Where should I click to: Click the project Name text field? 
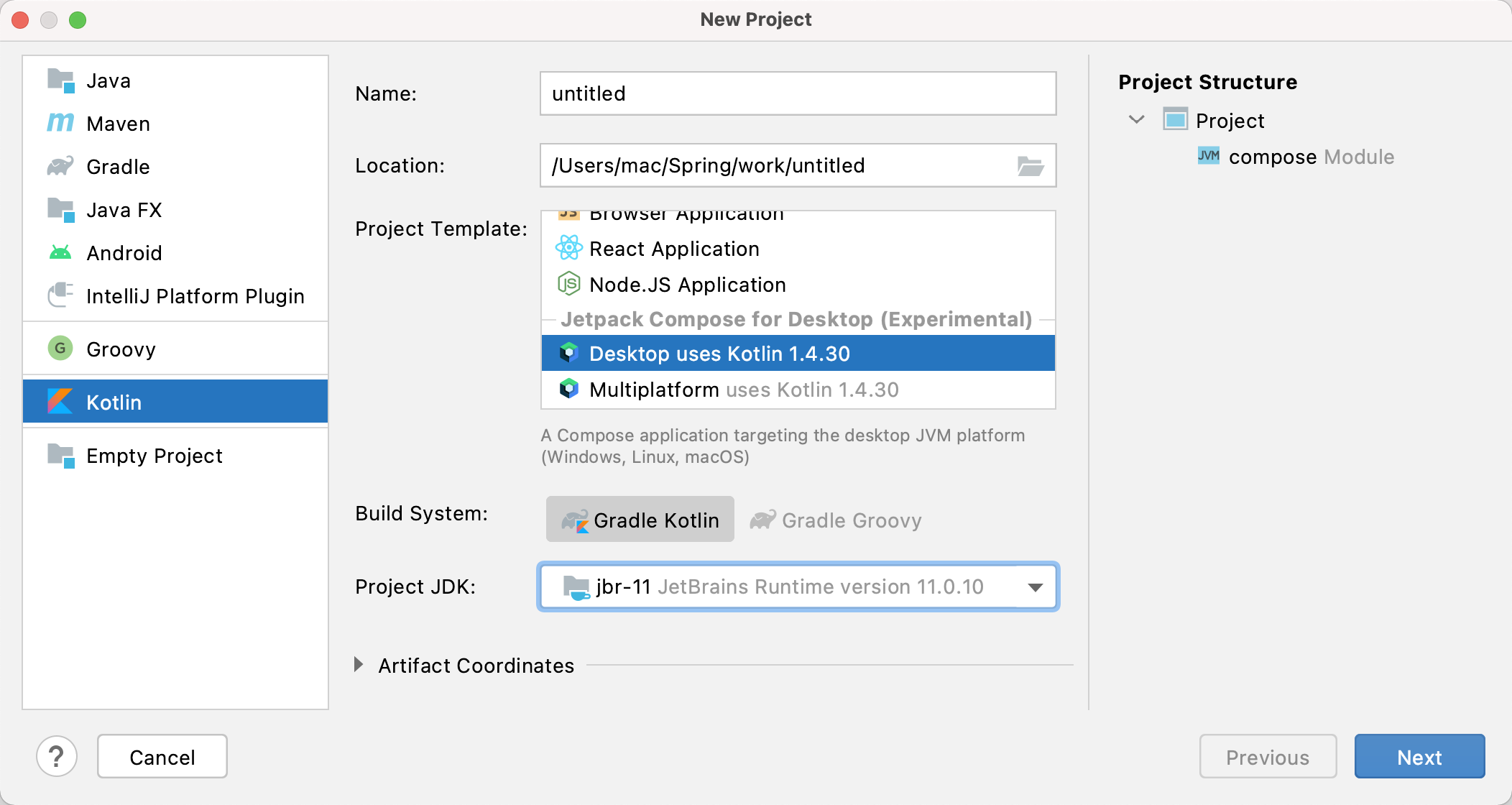tap(798, 93)
